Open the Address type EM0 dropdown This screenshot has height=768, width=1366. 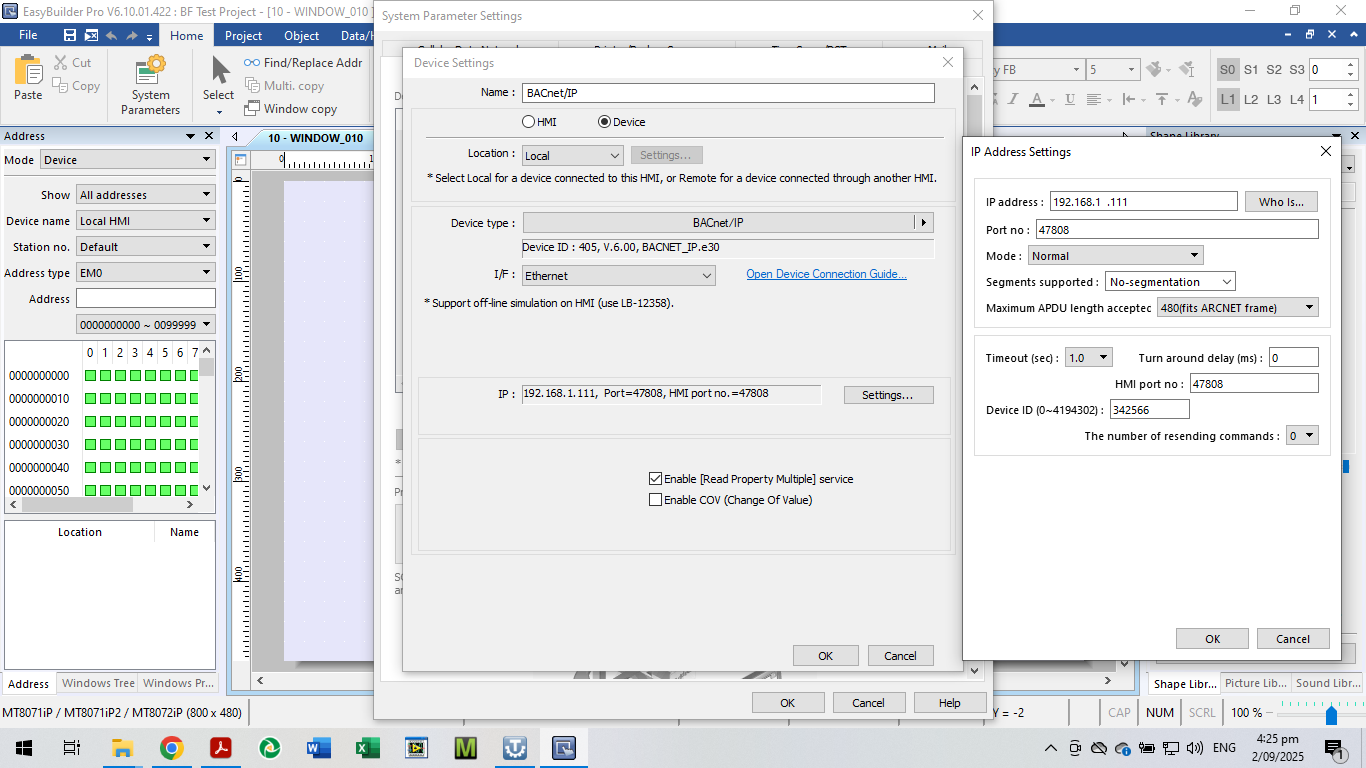[146, 273]
